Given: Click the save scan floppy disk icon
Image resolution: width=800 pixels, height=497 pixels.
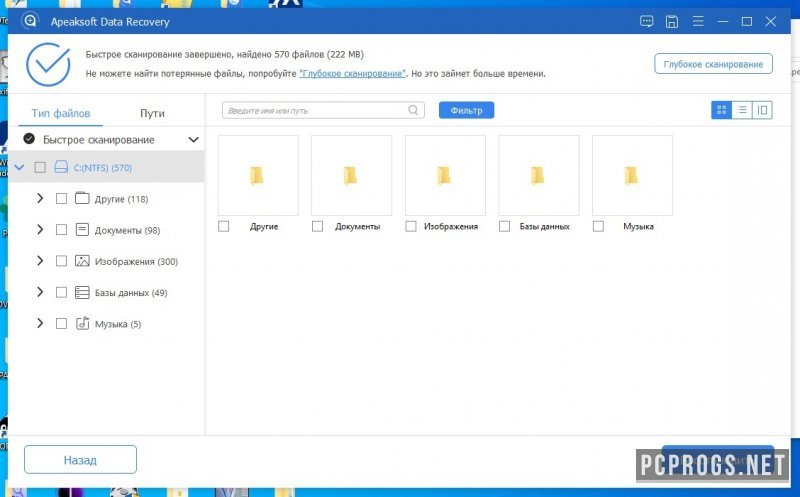Looking at the screenshot, I should 672,21.
